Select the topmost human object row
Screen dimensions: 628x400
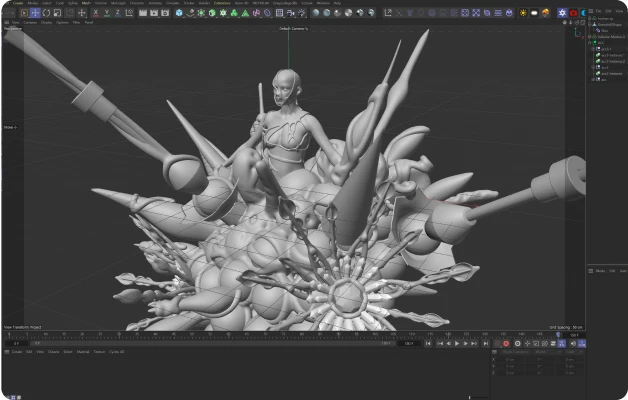(x=606, y=18)
